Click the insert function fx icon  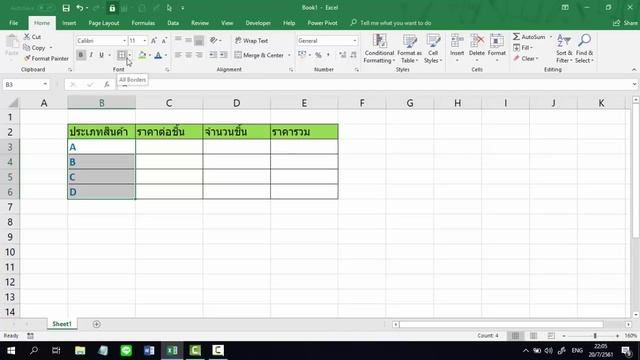pyautogui.click(x=107, y=84)
